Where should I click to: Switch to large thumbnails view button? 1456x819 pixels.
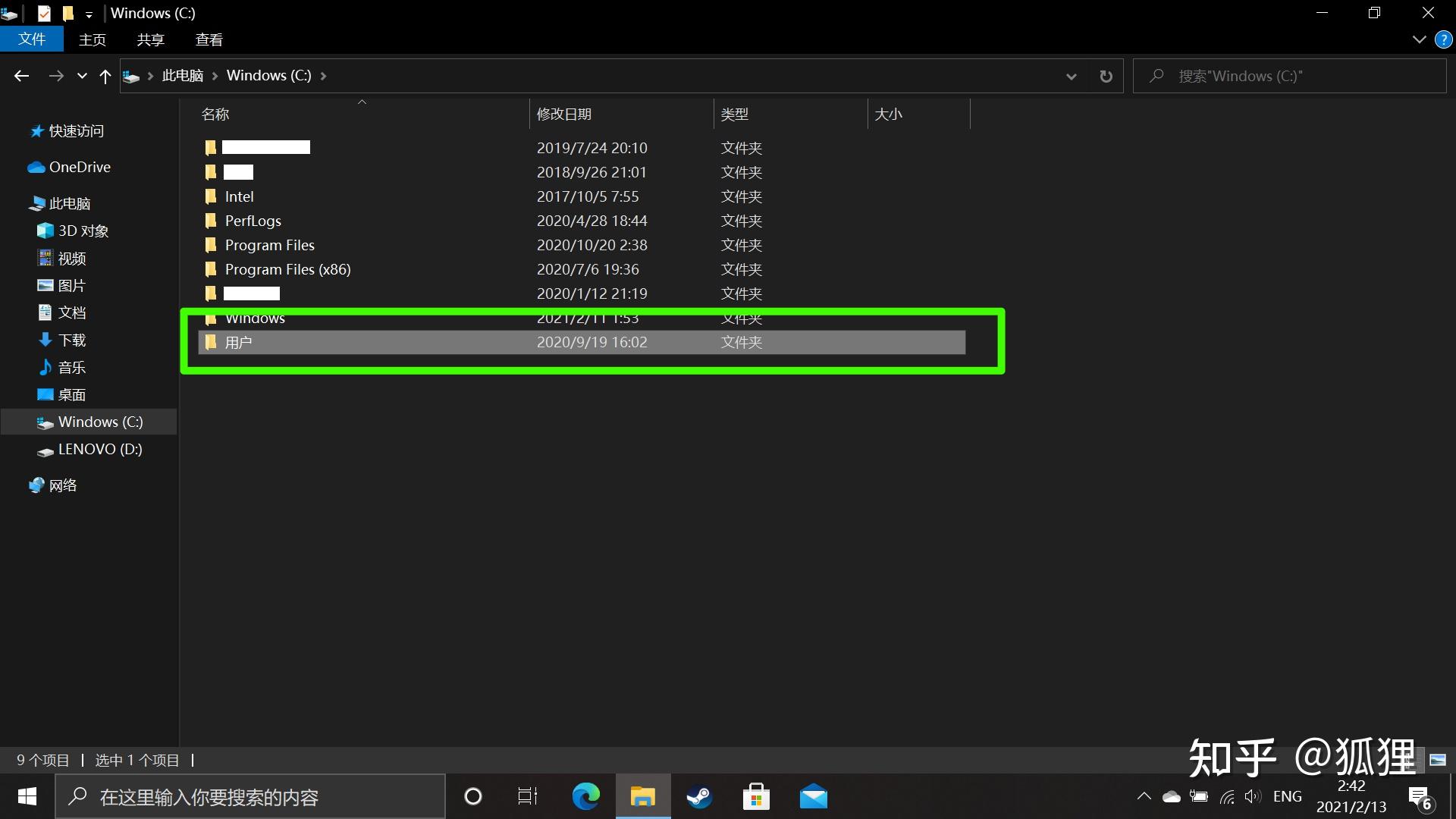[x=1437, y=759]
